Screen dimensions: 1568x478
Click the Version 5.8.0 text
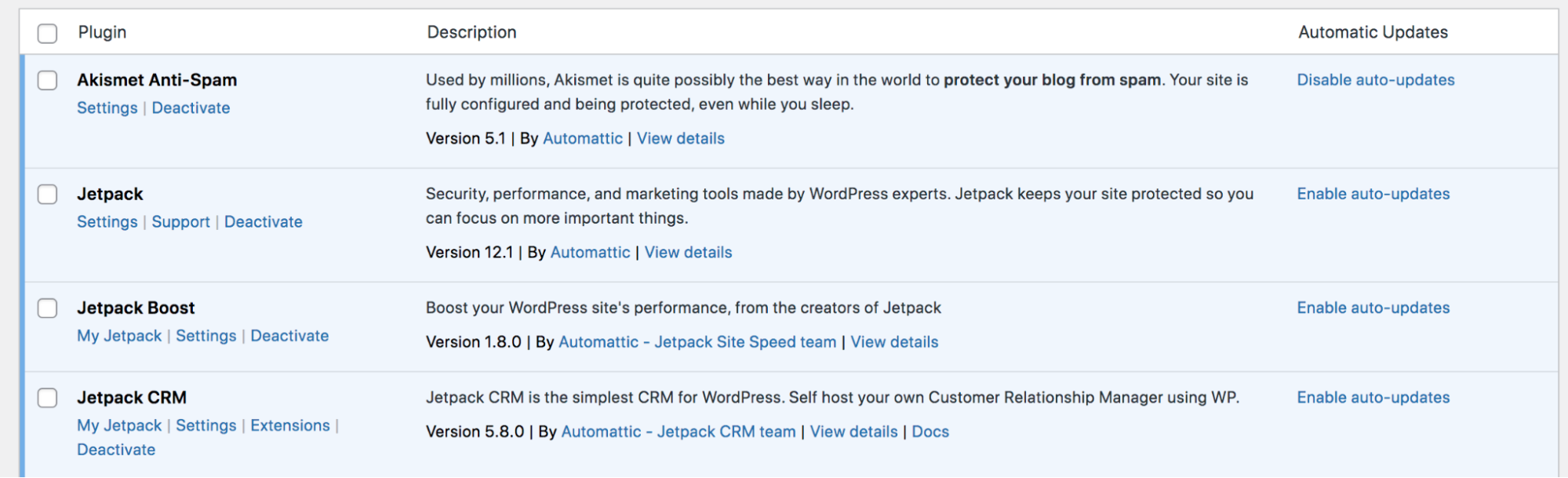(475, 432)
